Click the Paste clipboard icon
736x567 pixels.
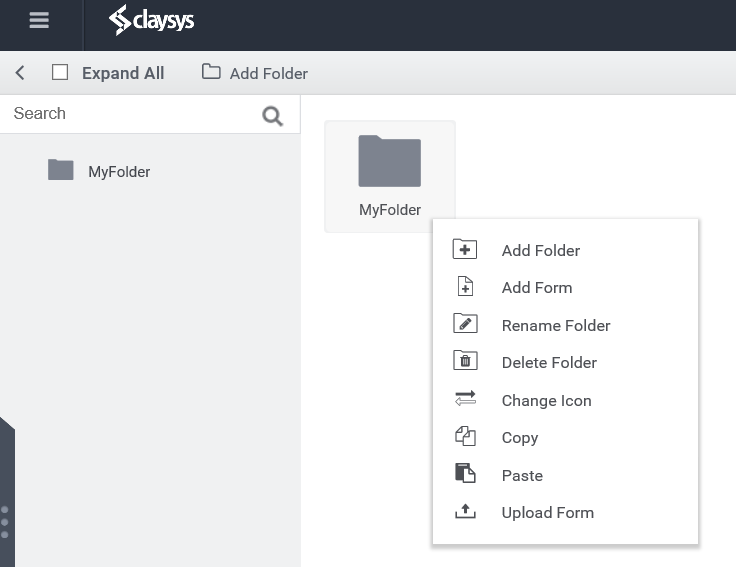tap(465, 473)
